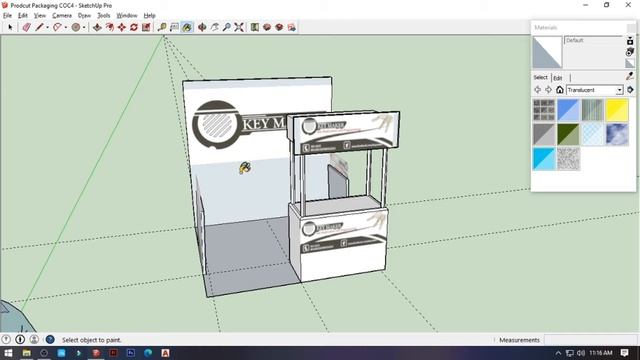Choose the Scale tool
Viewport: 640px width, 360px height.
click(x=146, y=27)
